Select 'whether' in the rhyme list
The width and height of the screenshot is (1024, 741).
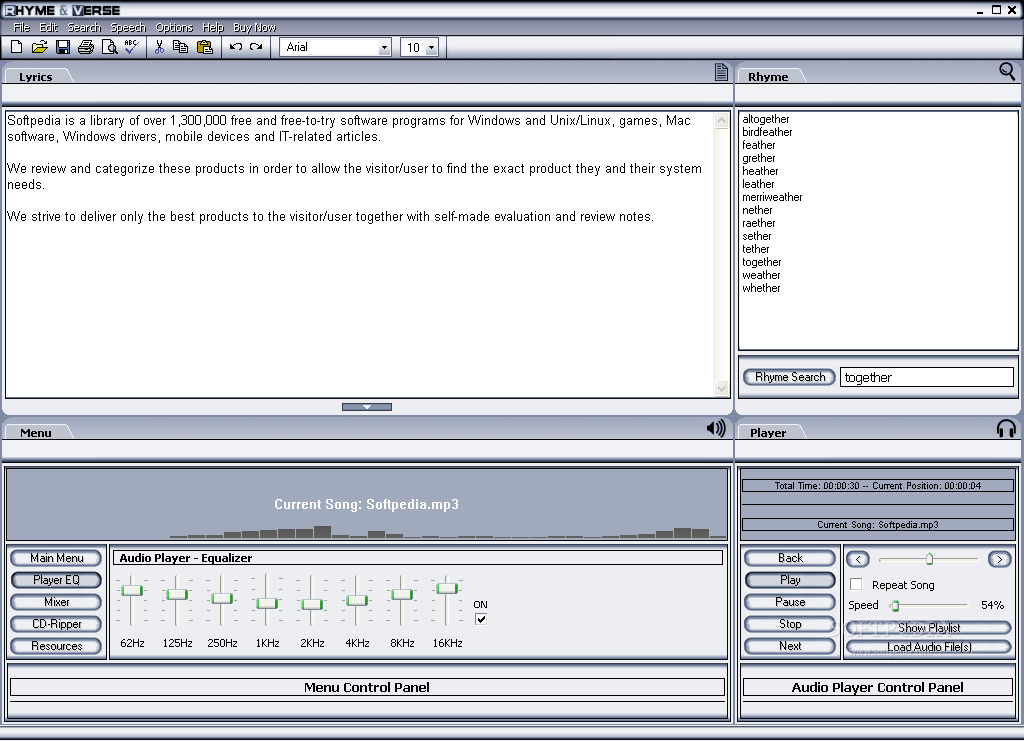point(761,288)
